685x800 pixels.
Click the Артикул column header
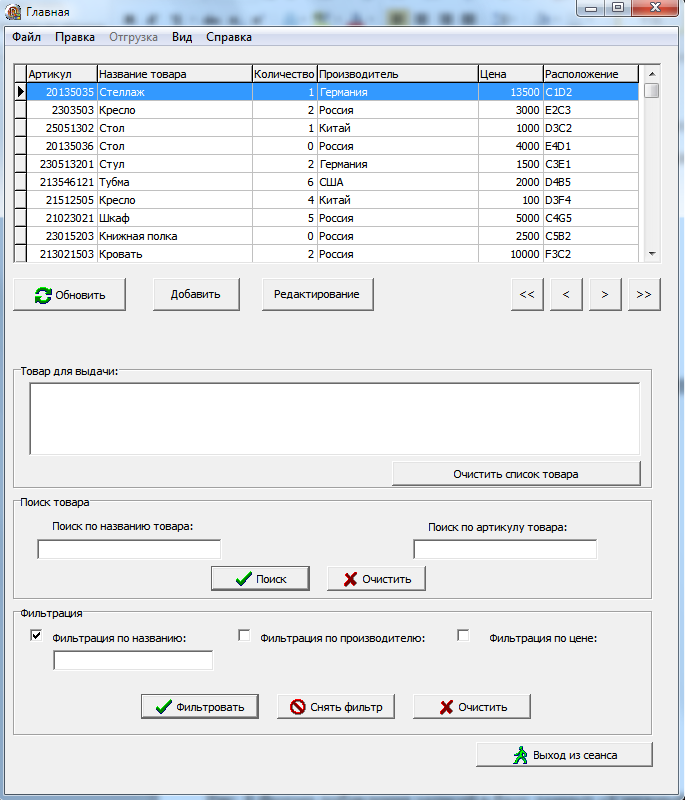coord(62,74)
